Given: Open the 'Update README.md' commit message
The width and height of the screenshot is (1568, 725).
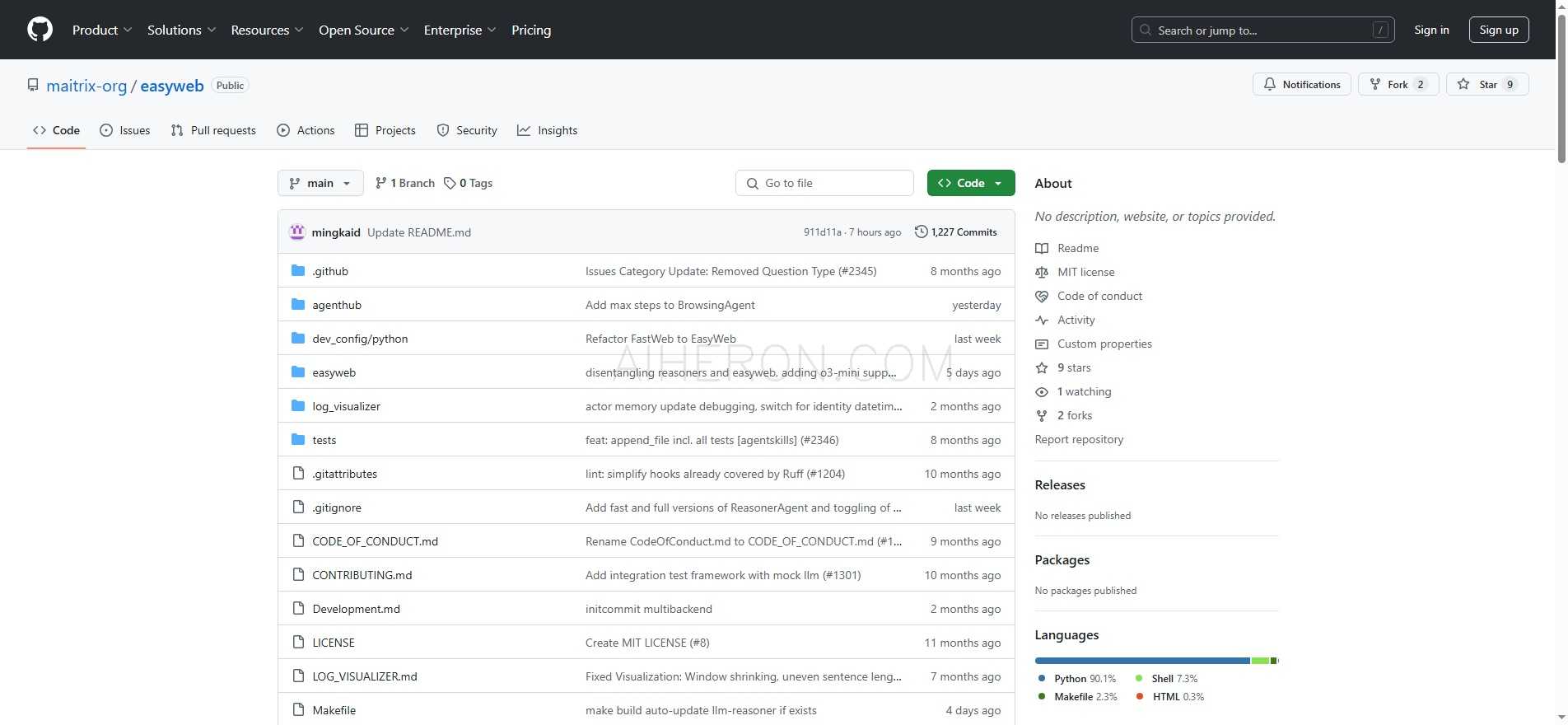Looking at the screenshot, I should [419, 232].
